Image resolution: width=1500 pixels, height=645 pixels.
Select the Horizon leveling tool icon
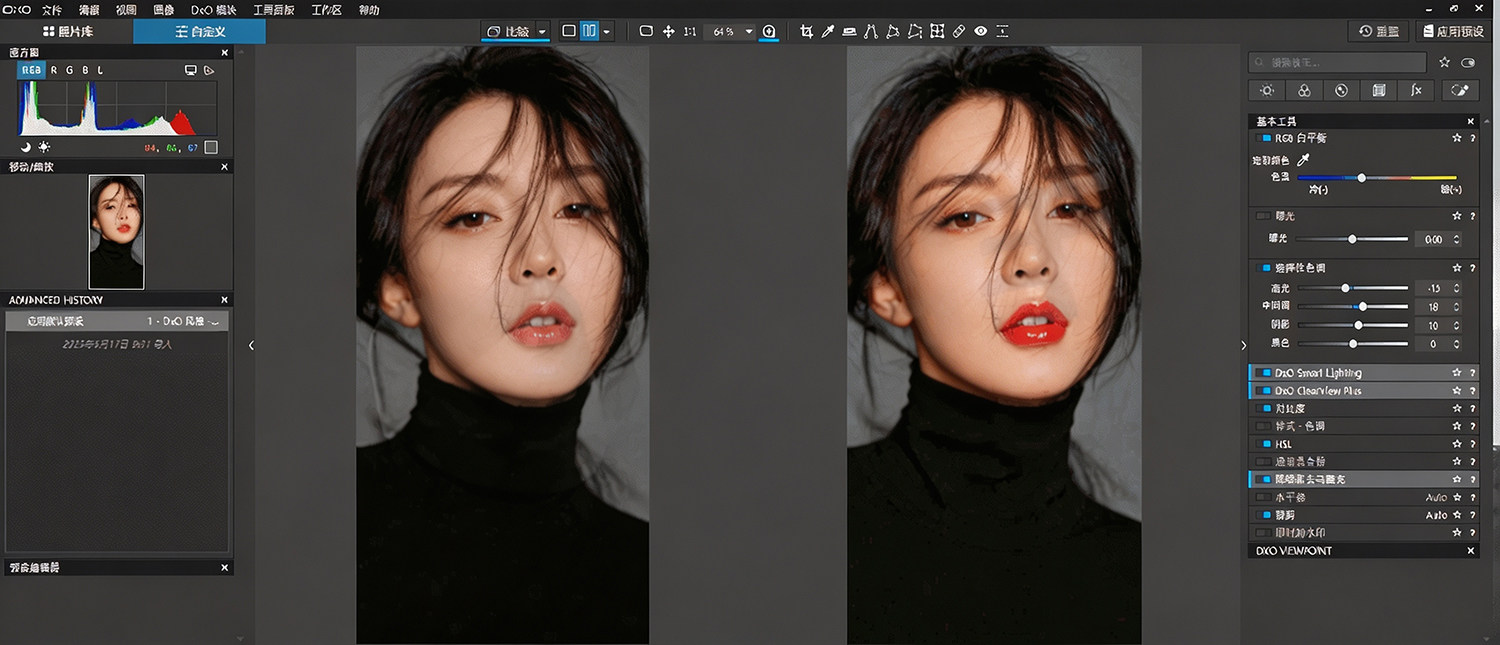850,32
